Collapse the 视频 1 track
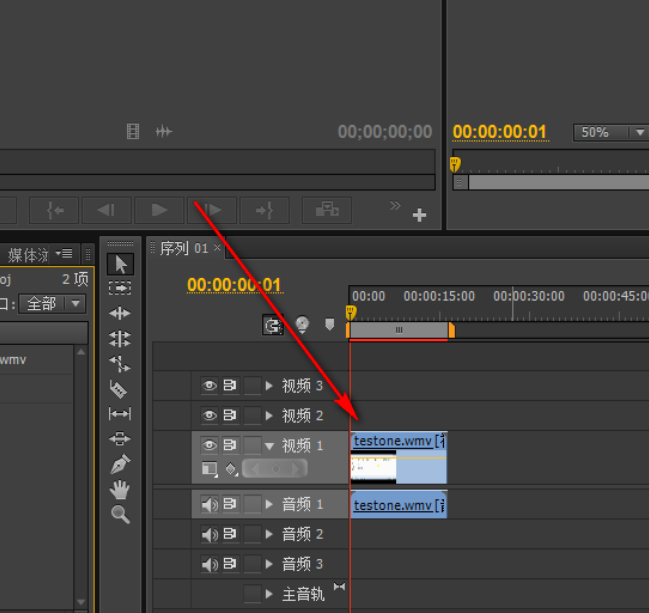The height and width of the screenshot is (613, 649). pyautogui.click(x=269, y=445)
